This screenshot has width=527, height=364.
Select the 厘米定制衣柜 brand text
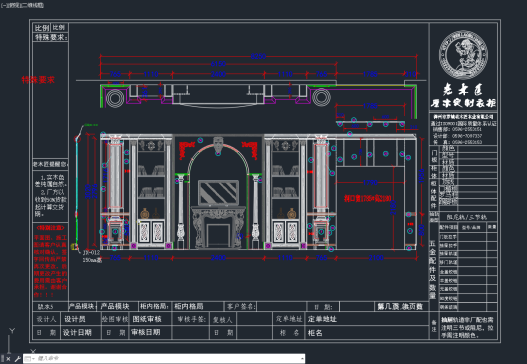tap(463, 103)
